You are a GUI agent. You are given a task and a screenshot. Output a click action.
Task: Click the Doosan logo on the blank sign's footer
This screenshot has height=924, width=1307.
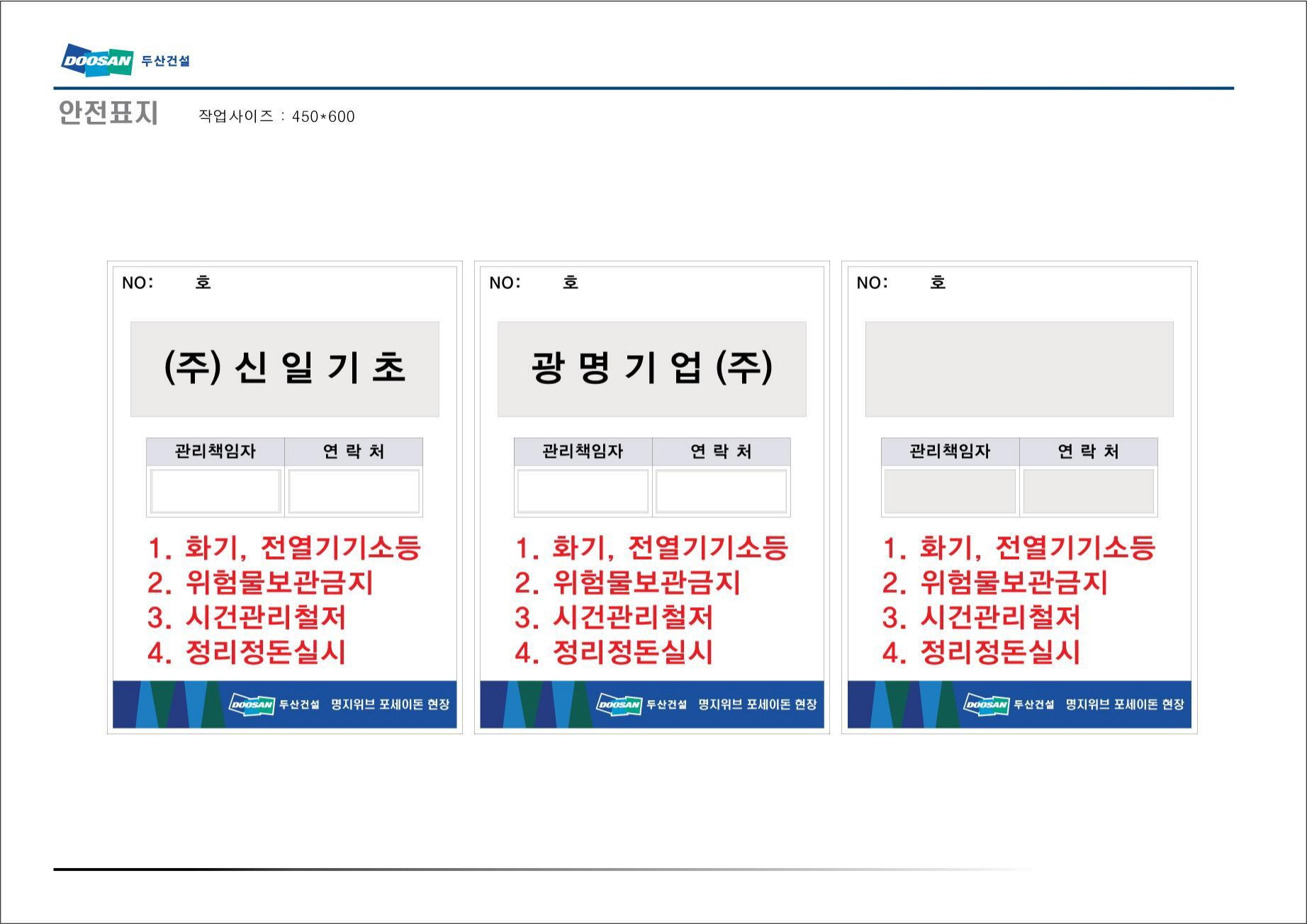point(986,704)
